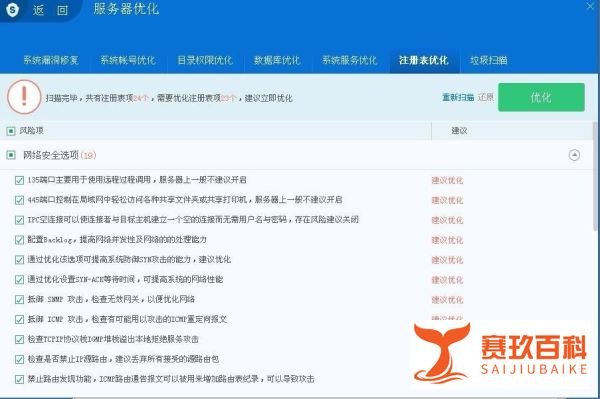Image resolution: width=600 pixels, height=399 pixels.
Task: Switch to 系统服务优化 tab
Action: coord(350,60)
